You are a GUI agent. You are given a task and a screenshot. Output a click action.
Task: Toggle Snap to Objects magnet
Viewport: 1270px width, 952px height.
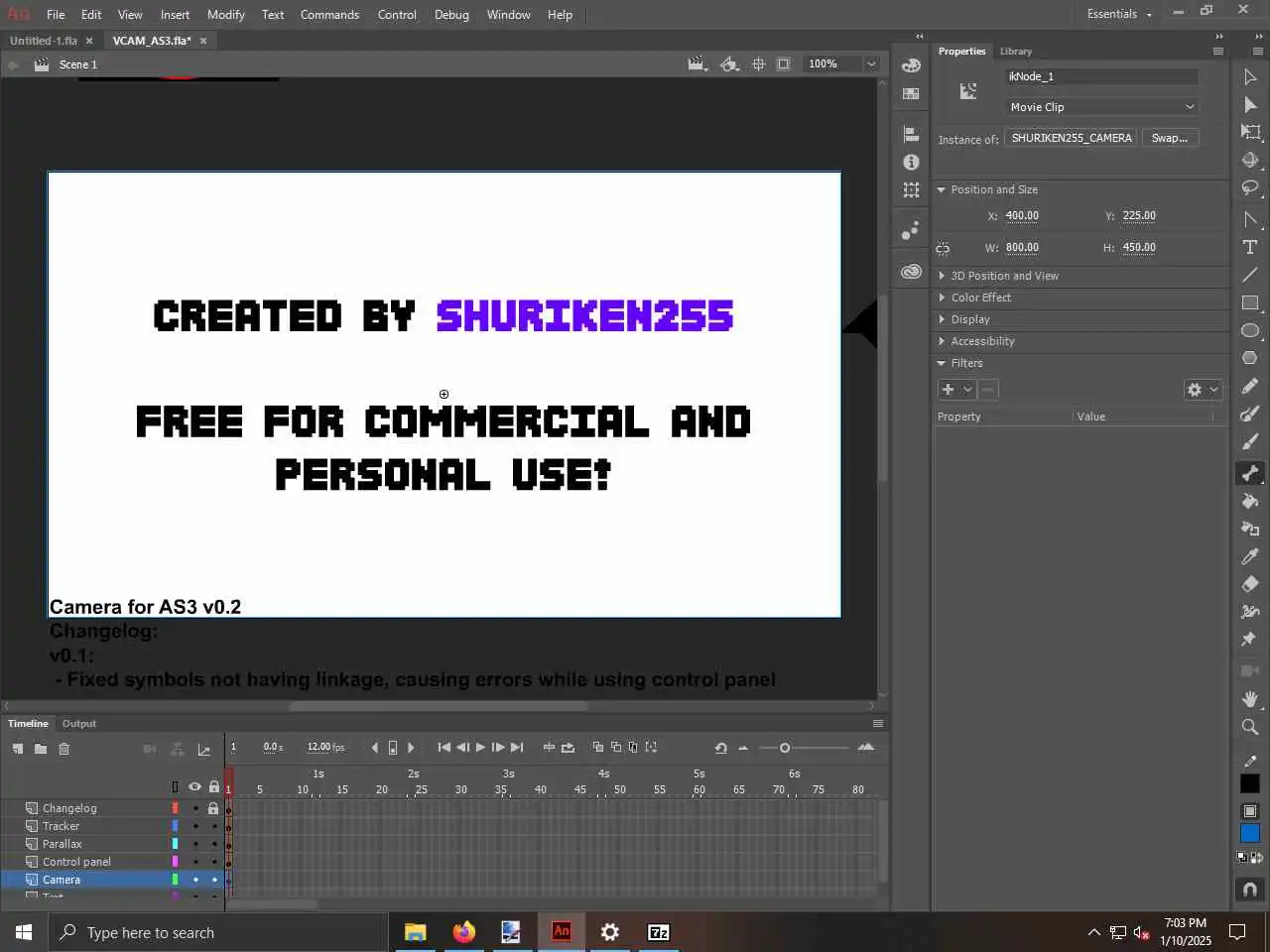coord(1250,889)
